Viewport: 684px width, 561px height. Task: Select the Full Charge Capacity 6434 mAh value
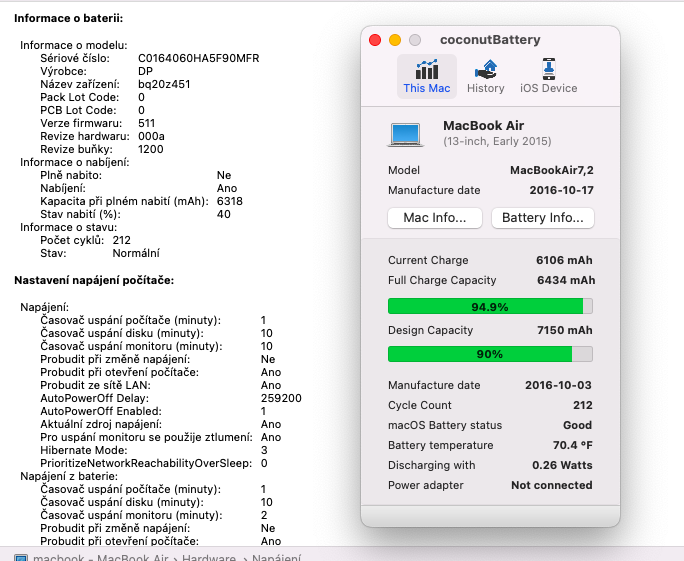(566, 280)
